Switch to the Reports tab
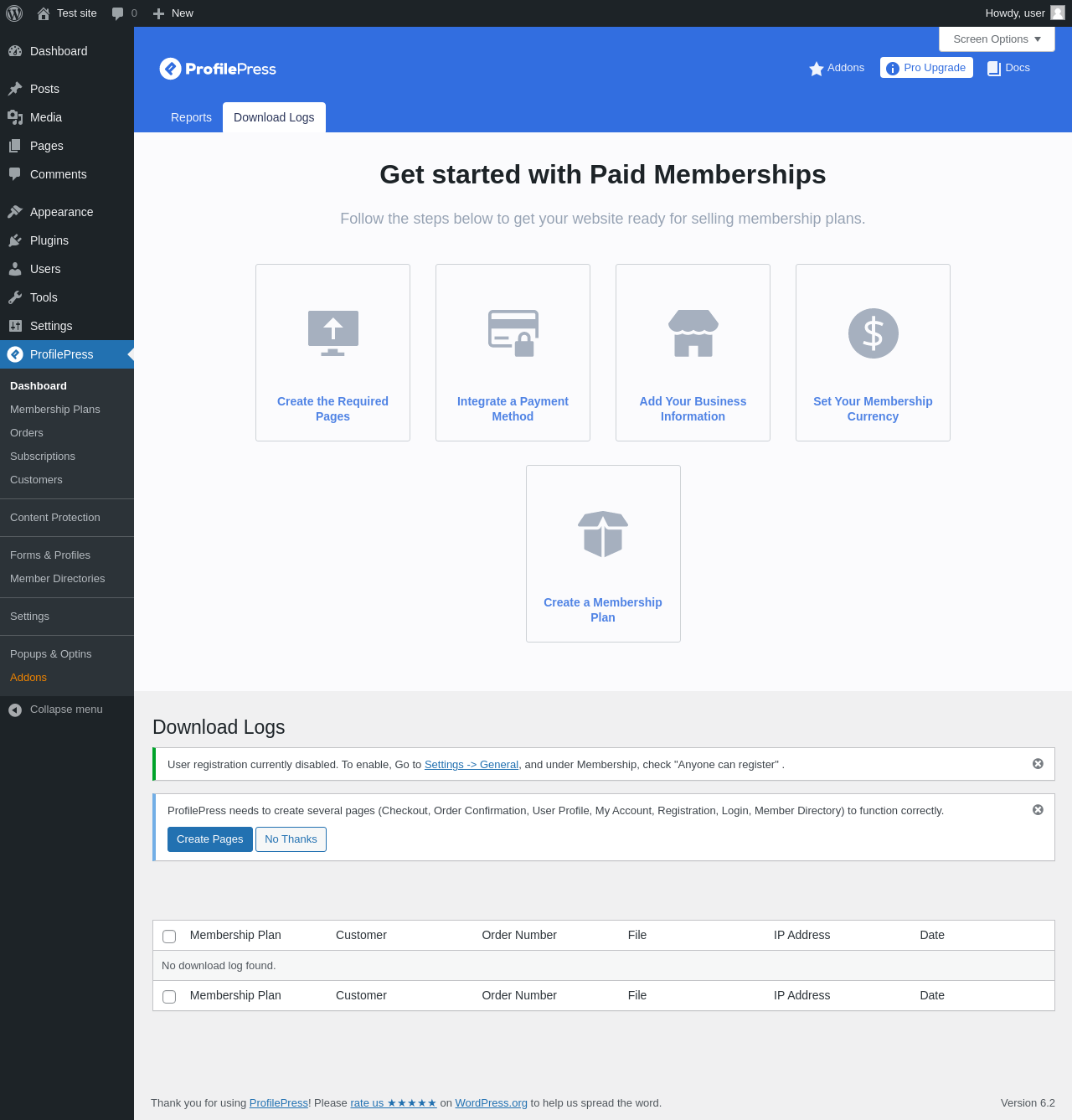Viewport: 1072px width, 1120px height. coord(191,117)
